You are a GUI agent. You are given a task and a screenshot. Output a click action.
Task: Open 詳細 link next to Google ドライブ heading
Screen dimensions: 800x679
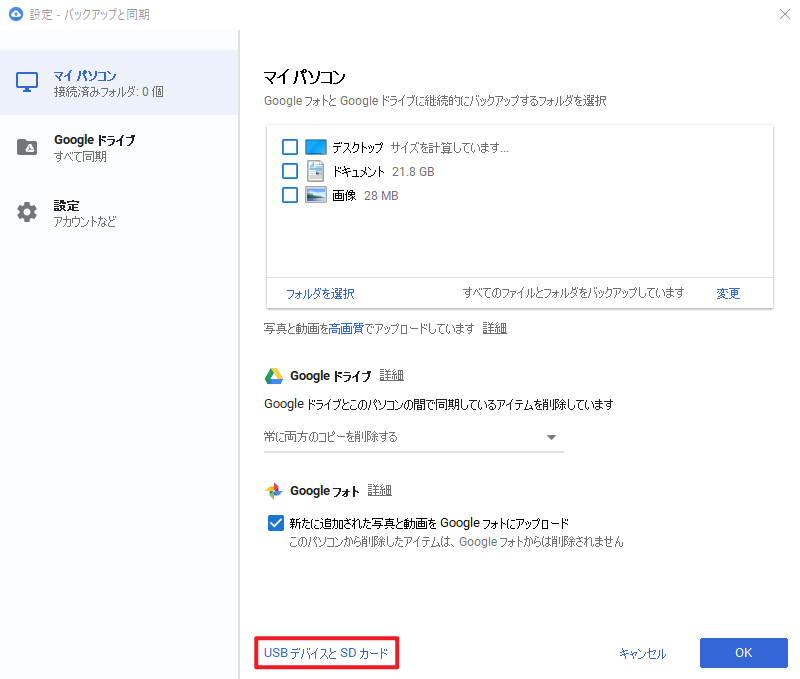pyautogui.click(x=391, y=375)
